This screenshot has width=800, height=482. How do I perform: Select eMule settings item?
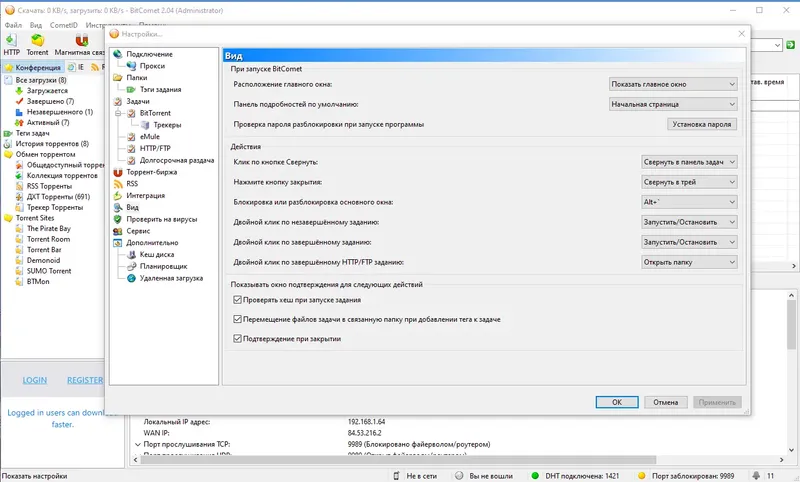[149, 137]
